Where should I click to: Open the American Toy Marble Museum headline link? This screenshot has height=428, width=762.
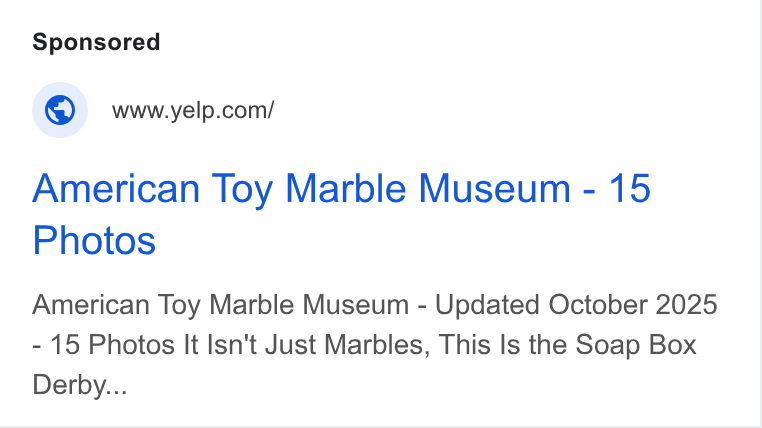(341, 214)
